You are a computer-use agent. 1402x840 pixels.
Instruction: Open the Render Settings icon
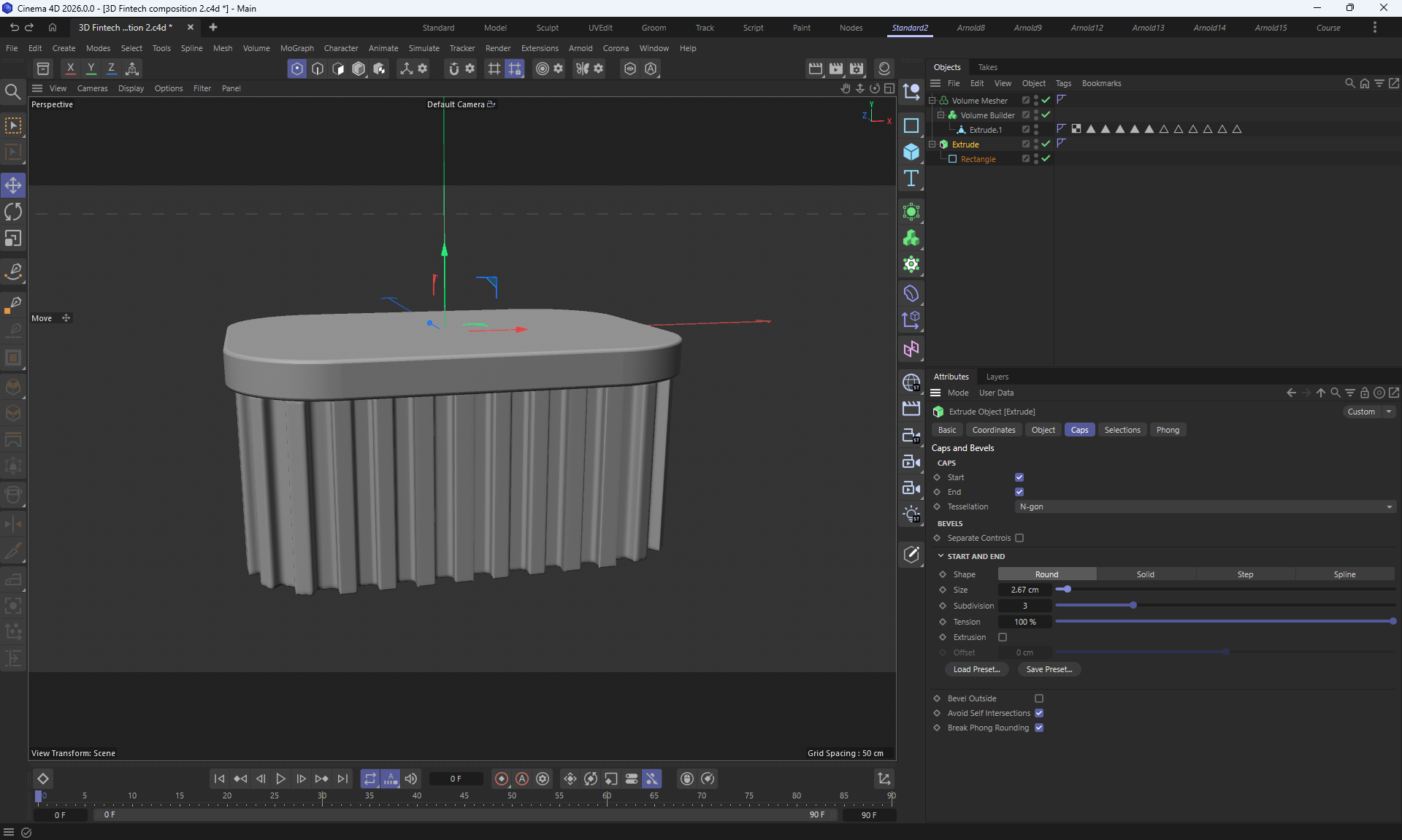click(x=857, y=69)
